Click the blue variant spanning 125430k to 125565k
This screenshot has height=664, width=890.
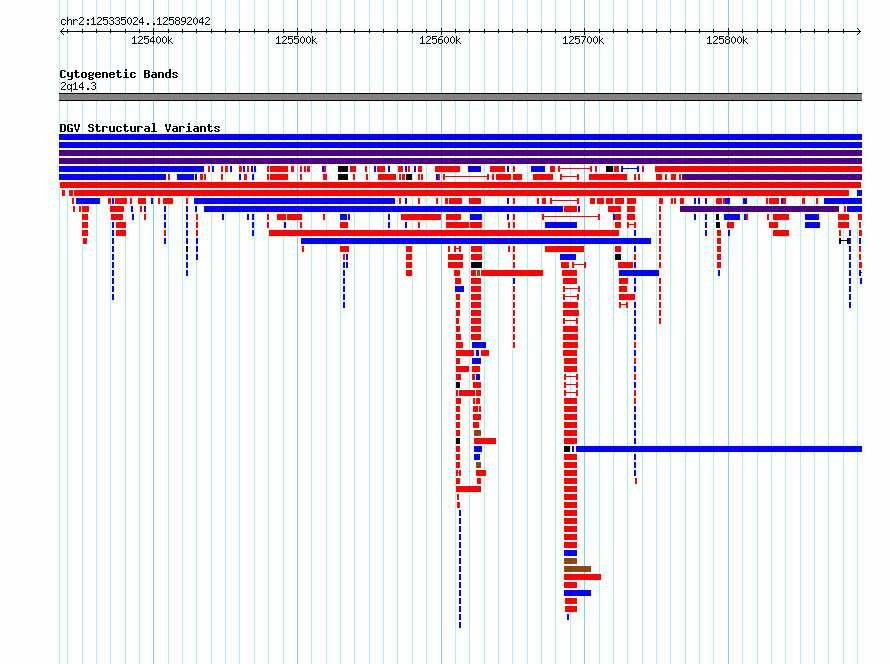pos(294,201)
